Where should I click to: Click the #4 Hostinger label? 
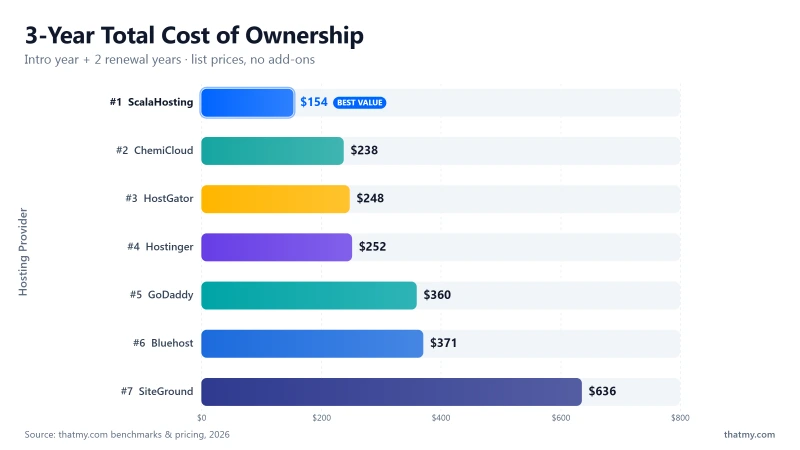click(160, 247)
